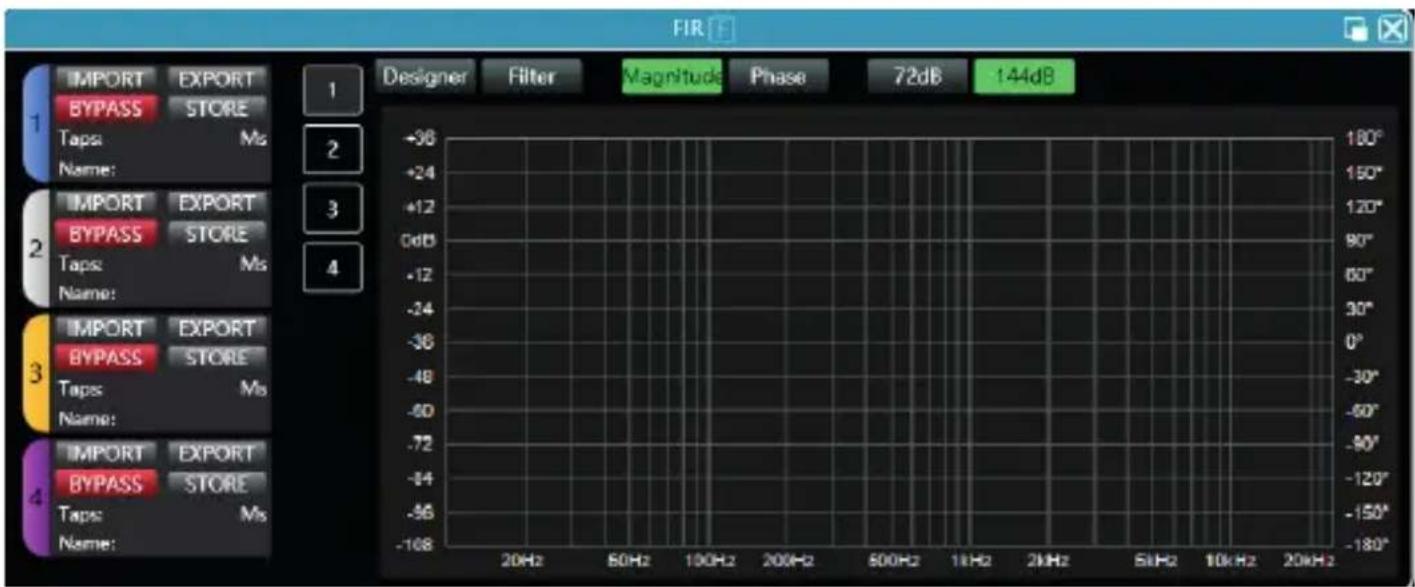Switch graph to Phase display
This screenshot has height=587, width=1415.
point(778,77)
